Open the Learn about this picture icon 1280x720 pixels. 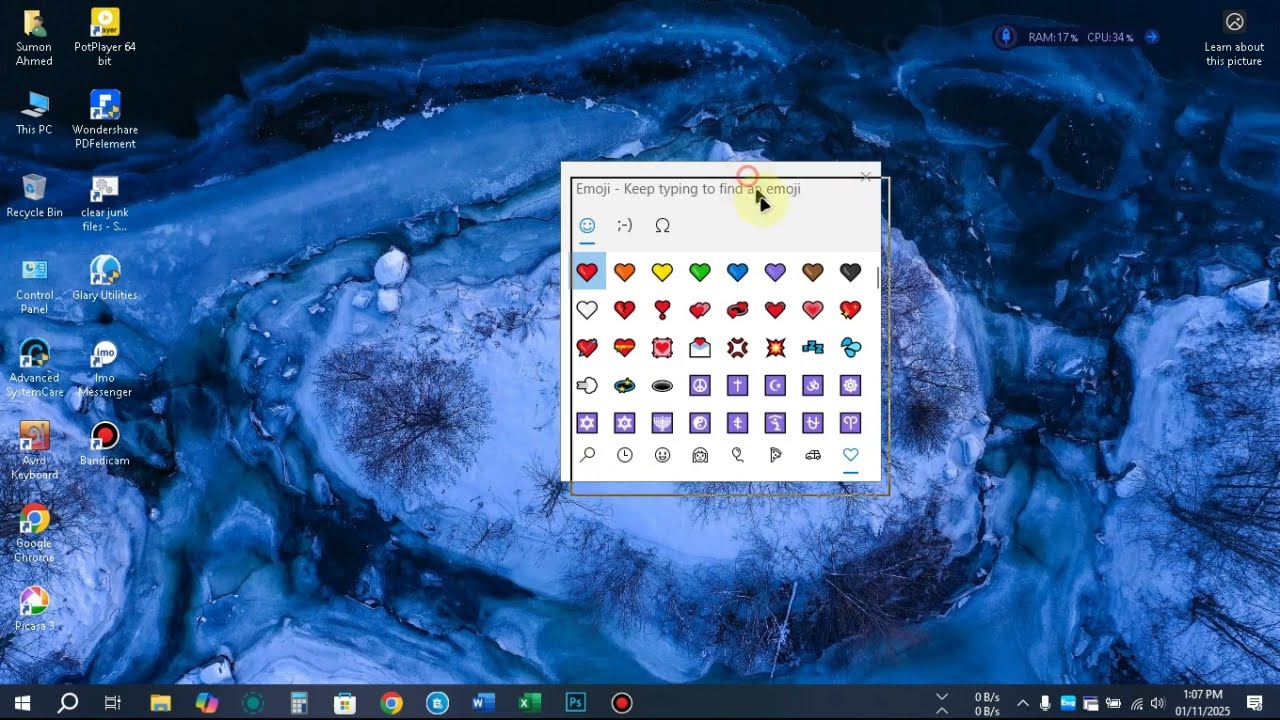[1234, 39]
